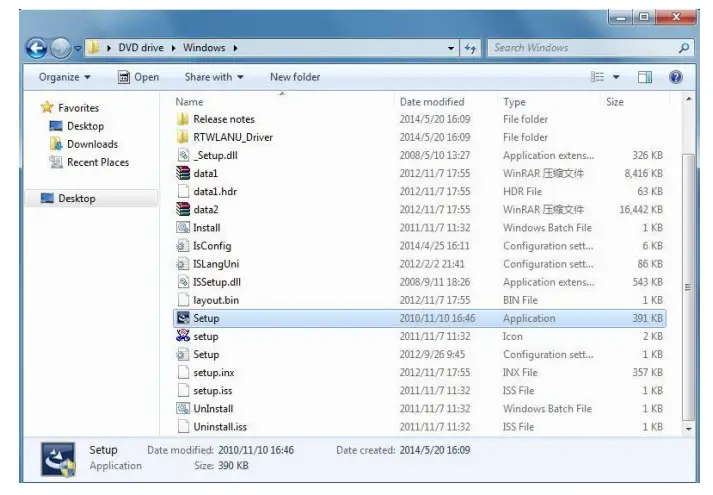
Task: Select the _Setup.dll file icon
Action: coord(183,155)
